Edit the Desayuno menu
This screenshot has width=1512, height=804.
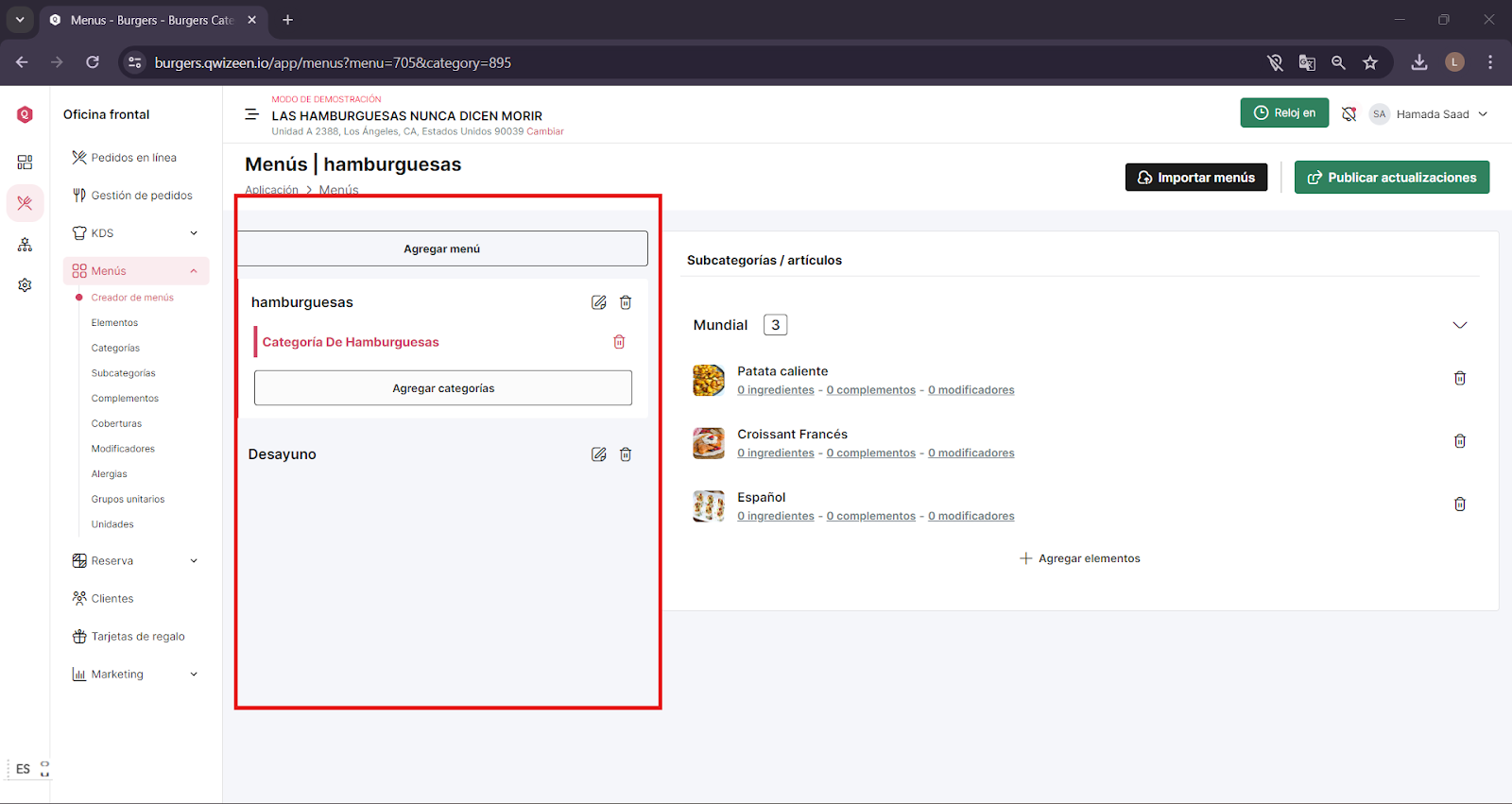click(x=598, y=454)
